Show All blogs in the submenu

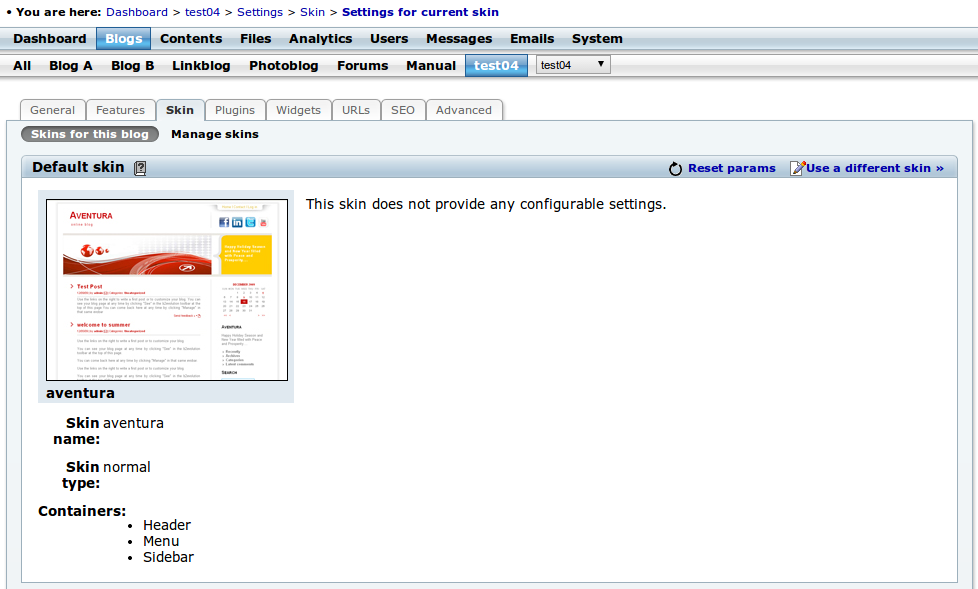pos(22,66)
